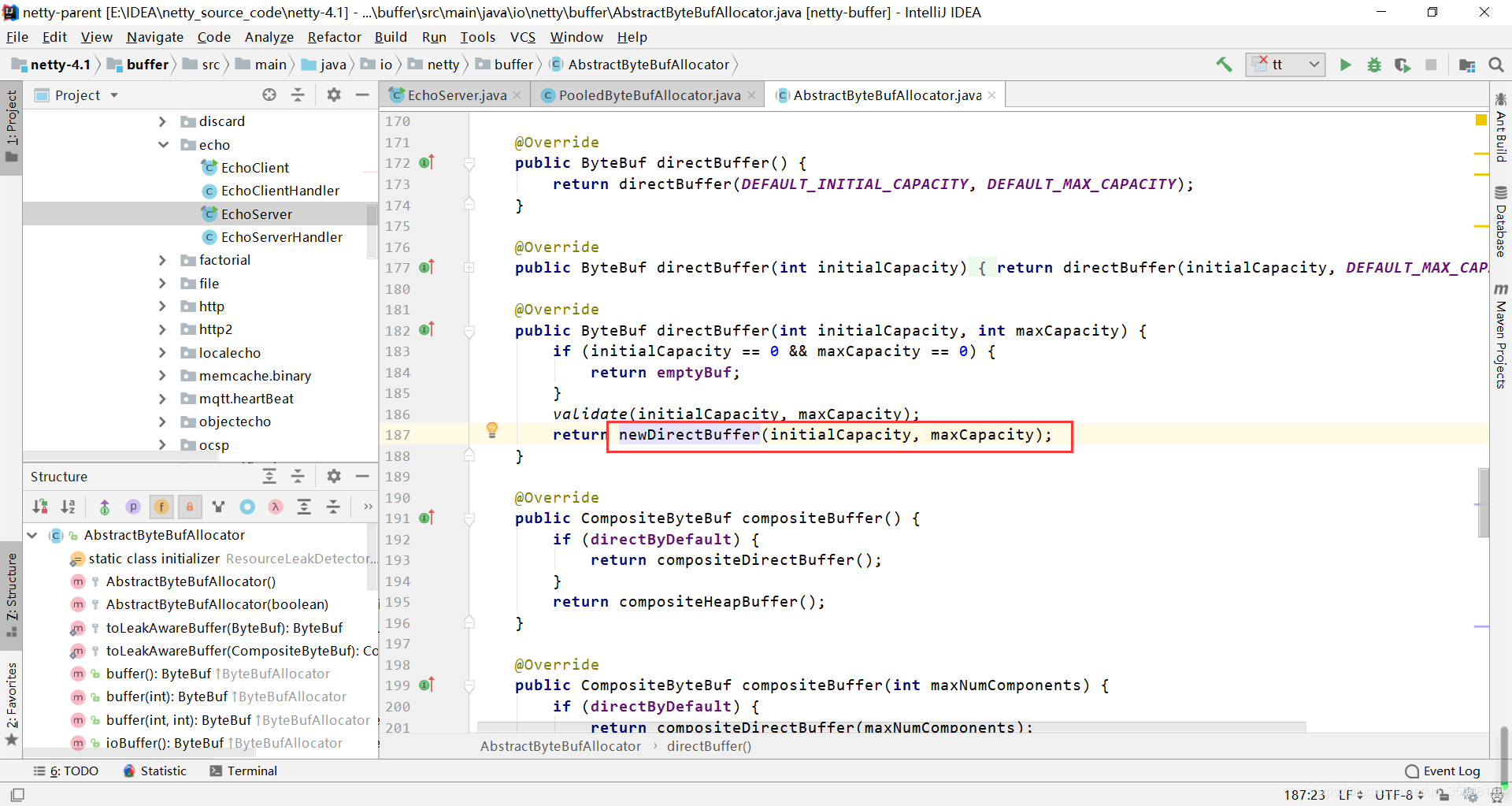Switch to EchoServer.java tab
The width and height of the screenshot is (1512, 806).
click(x=456, y=95)
